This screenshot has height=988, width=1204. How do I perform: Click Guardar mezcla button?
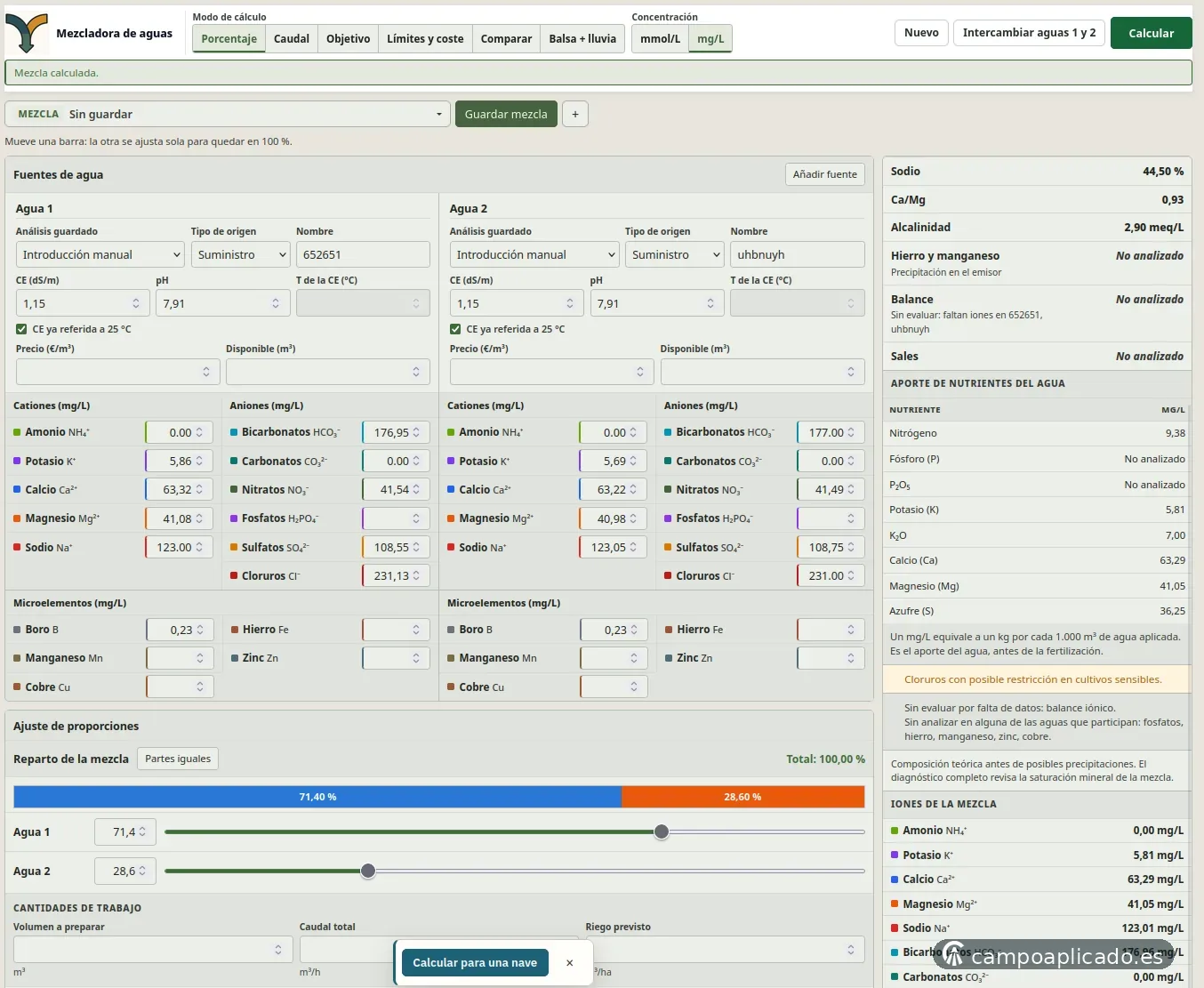click(506, 114)
